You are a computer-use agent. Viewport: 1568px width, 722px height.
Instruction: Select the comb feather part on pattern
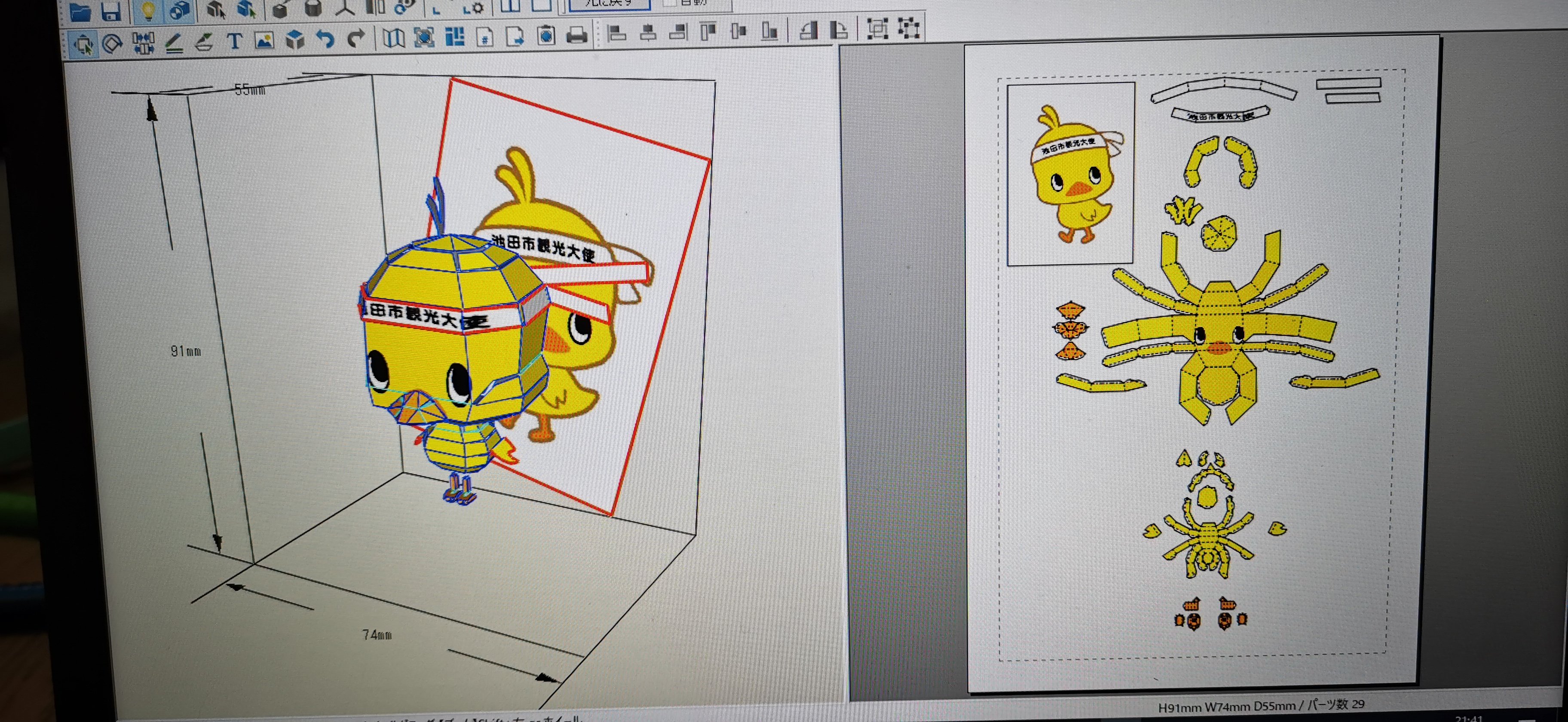coord(1183,211)
